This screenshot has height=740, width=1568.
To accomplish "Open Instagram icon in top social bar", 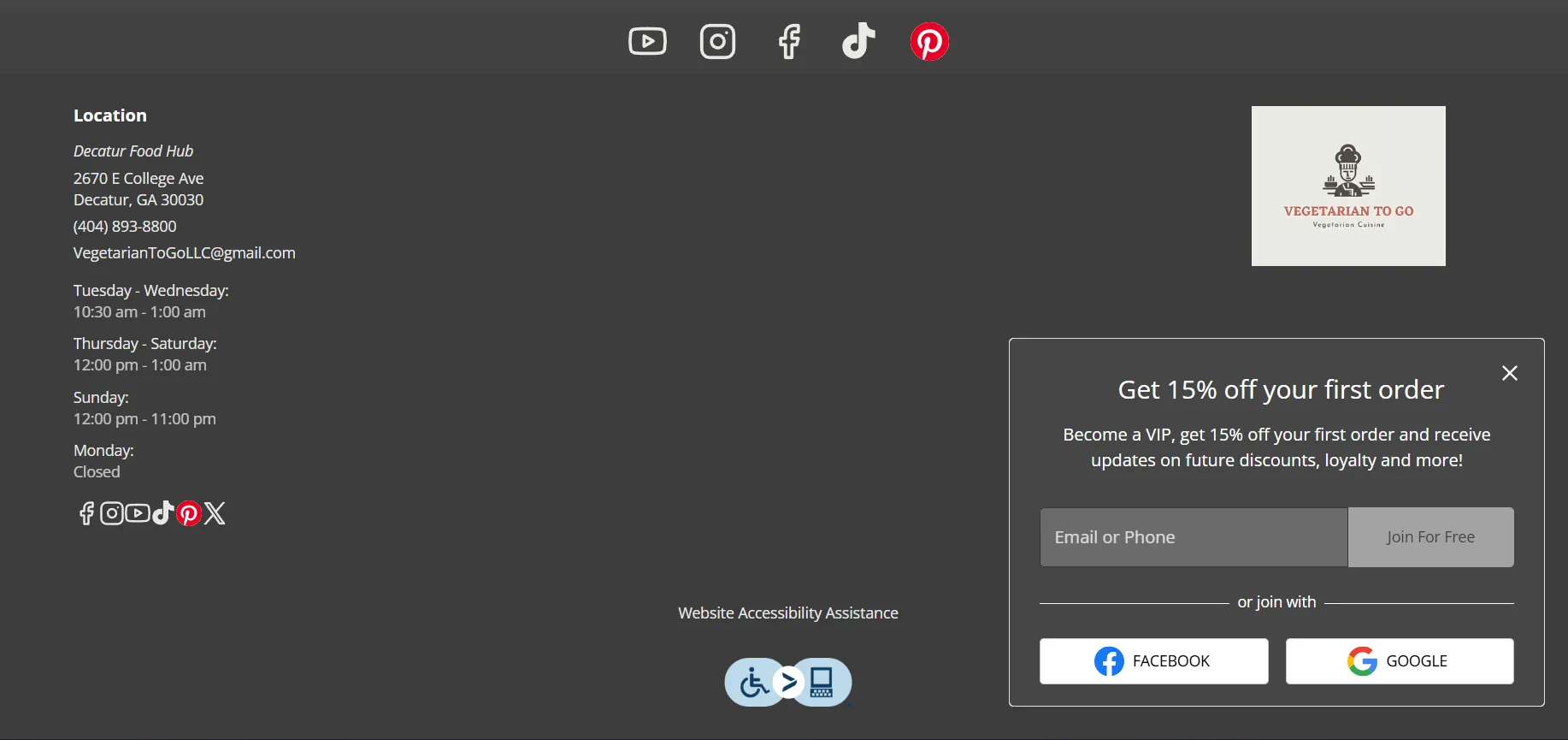I will 717,41.
